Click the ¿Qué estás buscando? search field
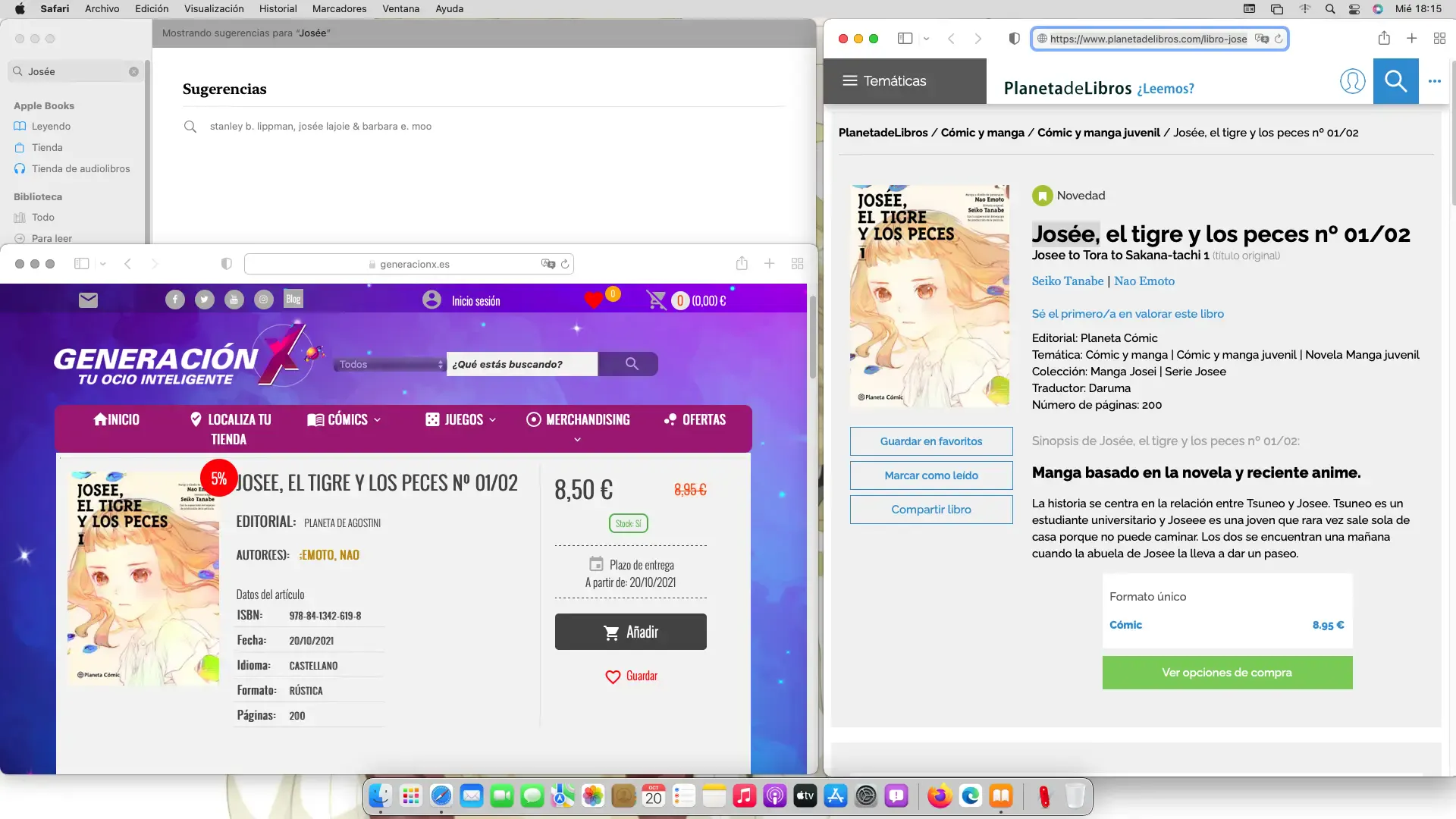 point(522,364)
